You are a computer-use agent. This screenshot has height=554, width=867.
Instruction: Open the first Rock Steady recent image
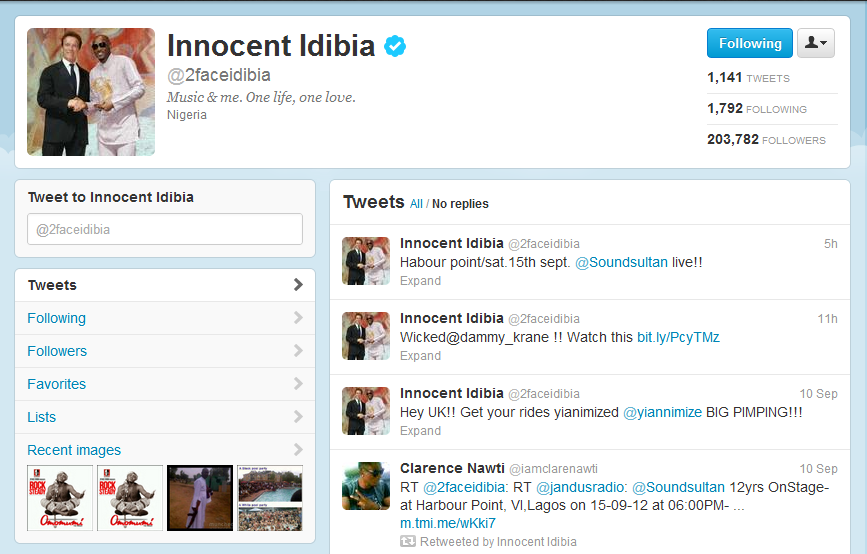[60, 498]
